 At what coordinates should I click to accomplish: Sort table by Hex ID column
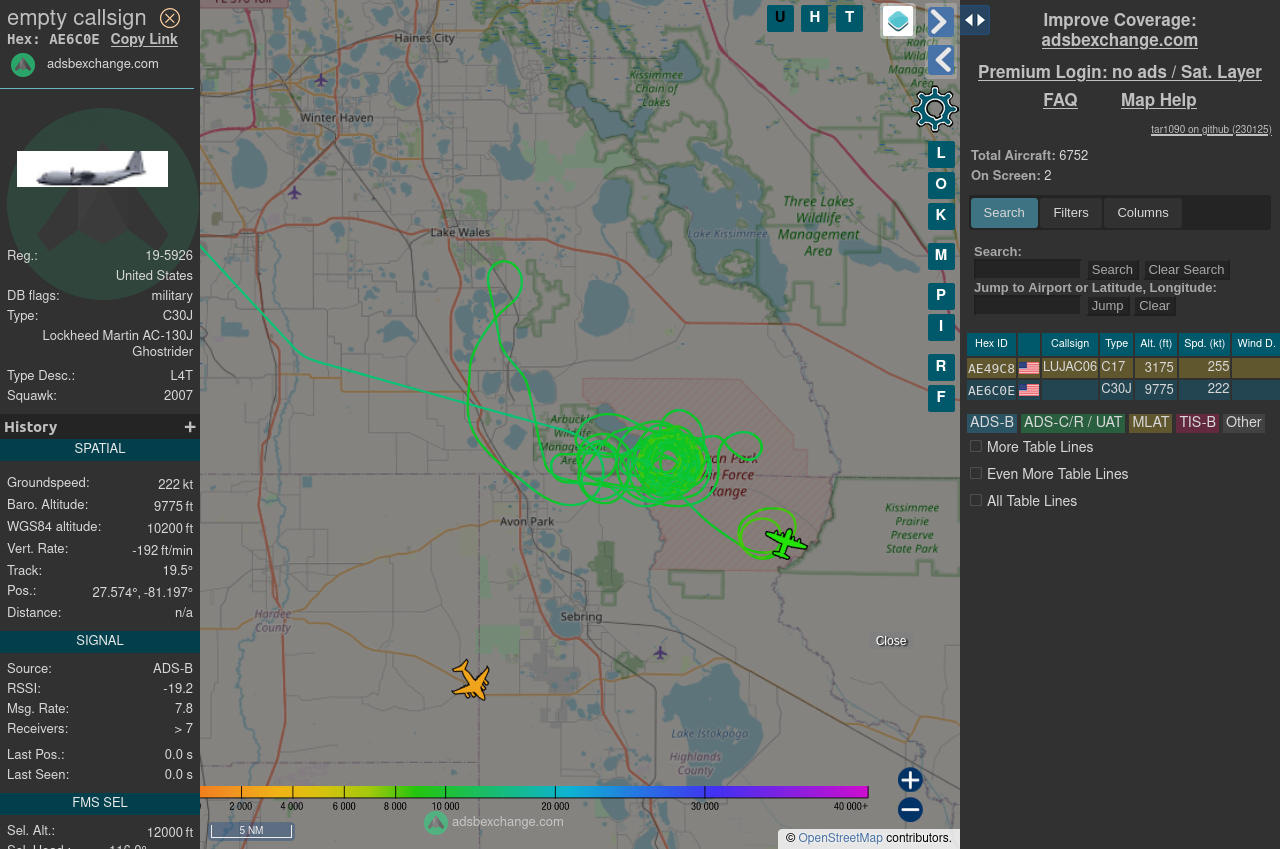991,344
